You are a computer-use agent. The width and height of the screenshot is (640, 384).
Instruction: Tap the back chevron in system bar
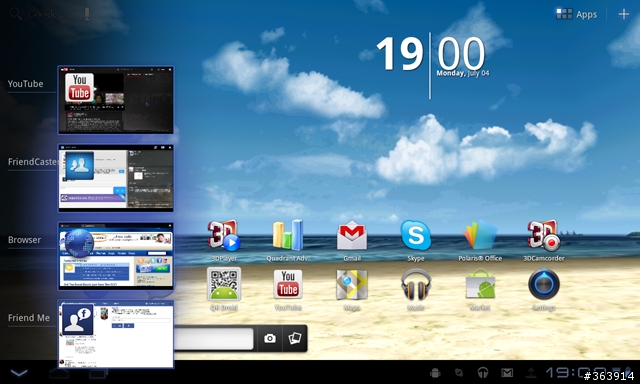(x=19, y=373)
